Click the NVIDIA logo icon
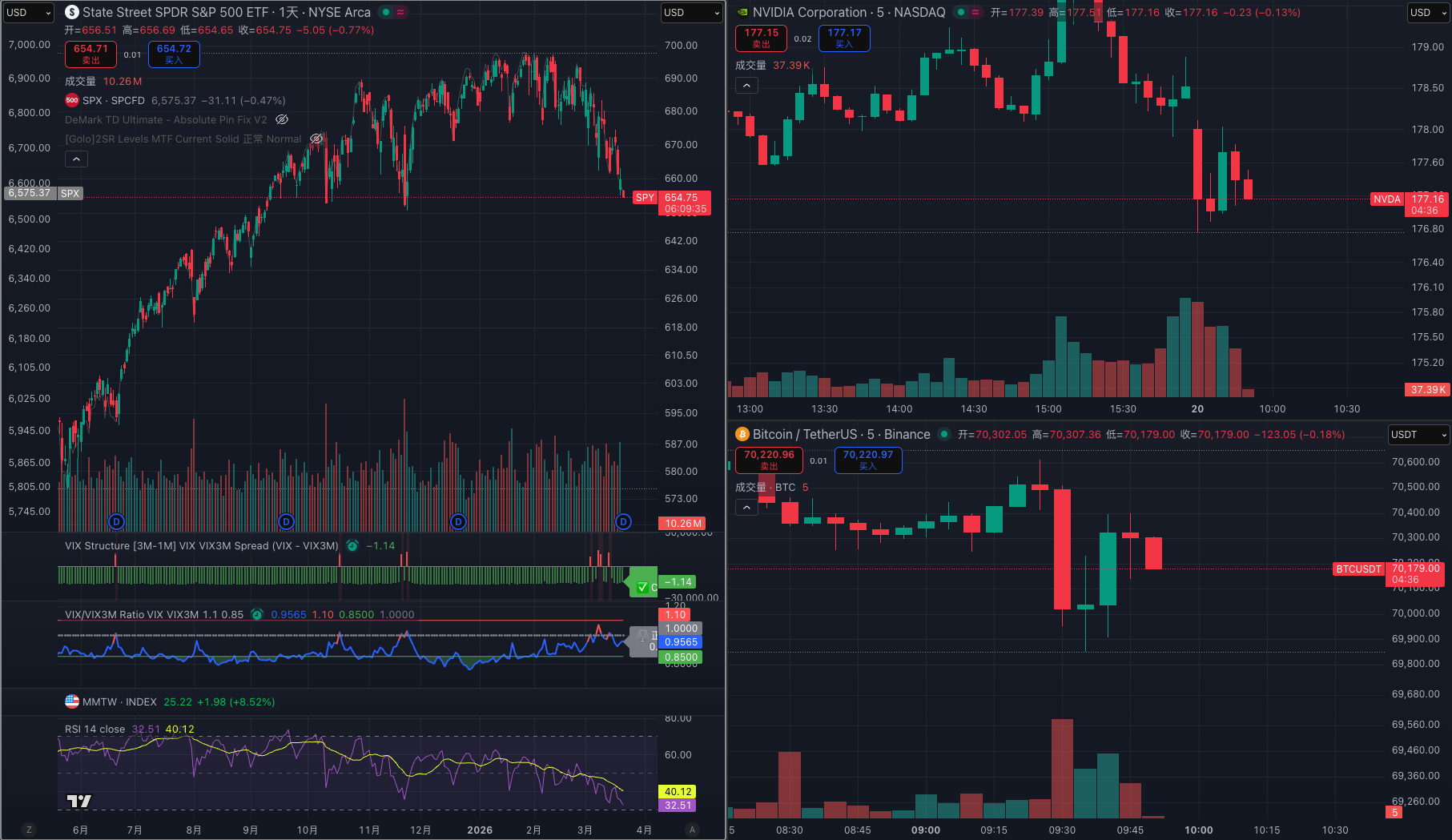The image size is (1452, 840). pos(742,12)
